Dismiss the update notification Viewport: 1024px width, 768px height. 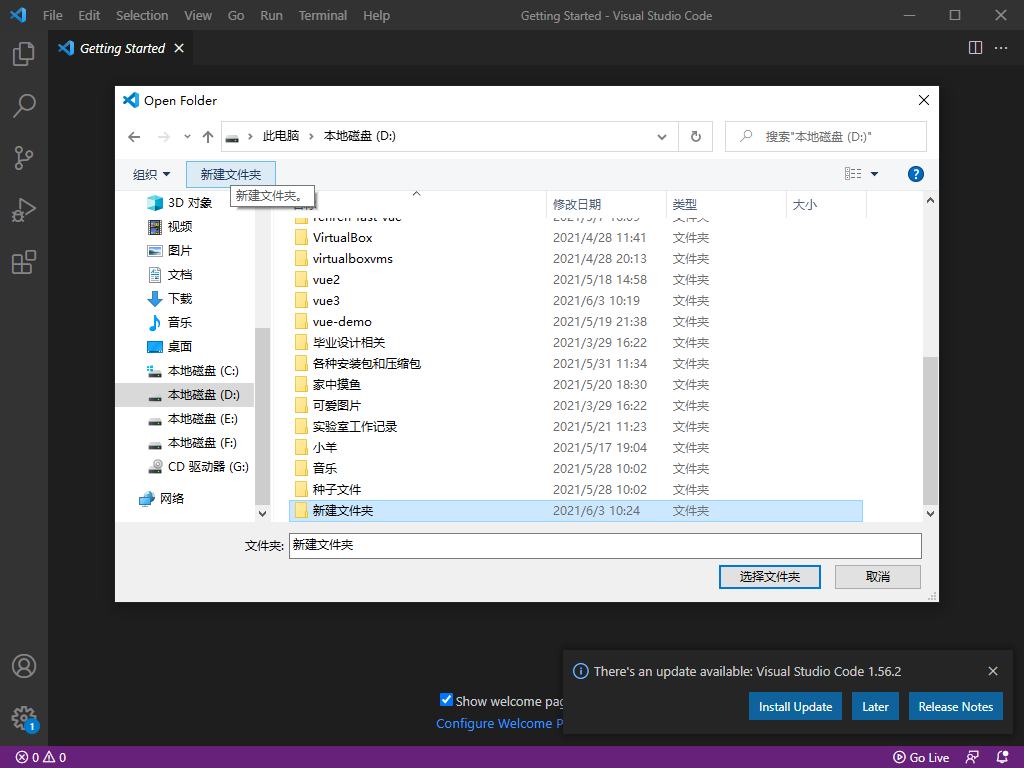tap(993, 671)
